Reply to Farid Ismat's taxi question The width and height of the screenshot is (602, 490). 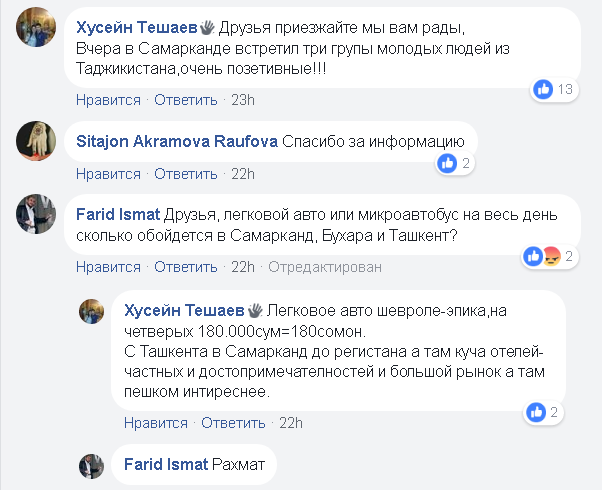point(186,267)
